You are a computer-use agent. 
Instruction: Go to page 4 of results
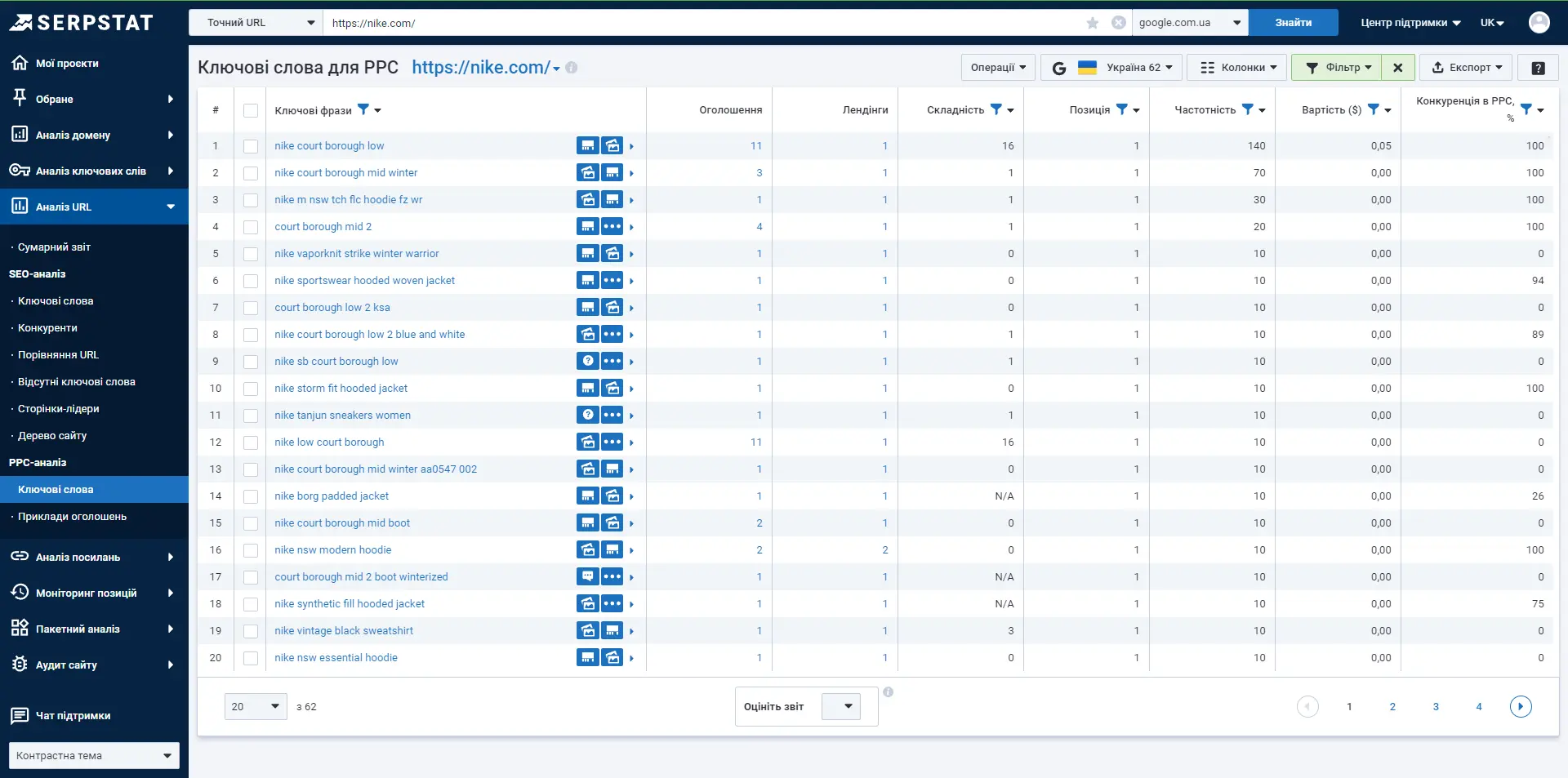1479,706
